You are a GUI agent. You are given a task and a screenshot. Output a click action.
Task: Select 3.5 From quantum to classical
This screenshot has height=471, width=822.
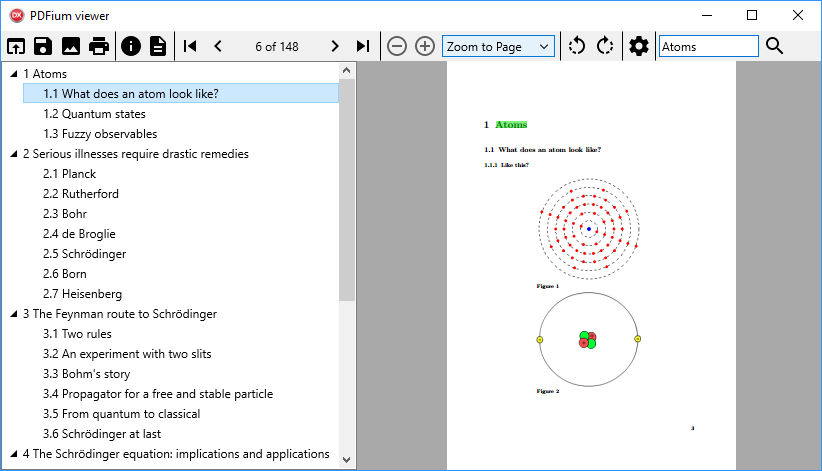tap(122, 414)
